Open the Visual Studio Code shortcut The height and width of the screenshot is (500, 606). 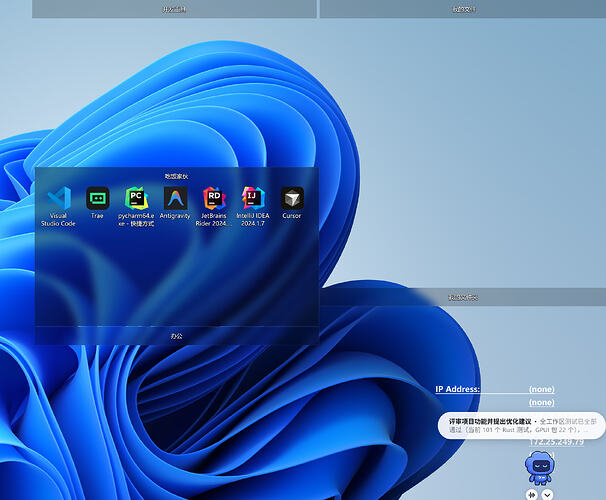click(x=58, y=206)
